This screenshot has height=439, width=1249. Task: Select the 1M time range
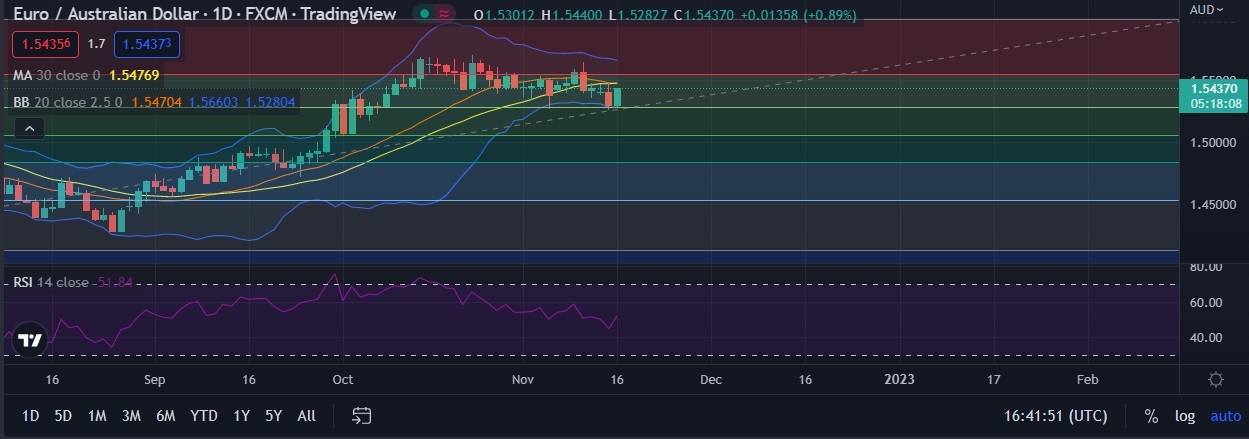coord(97,415)
